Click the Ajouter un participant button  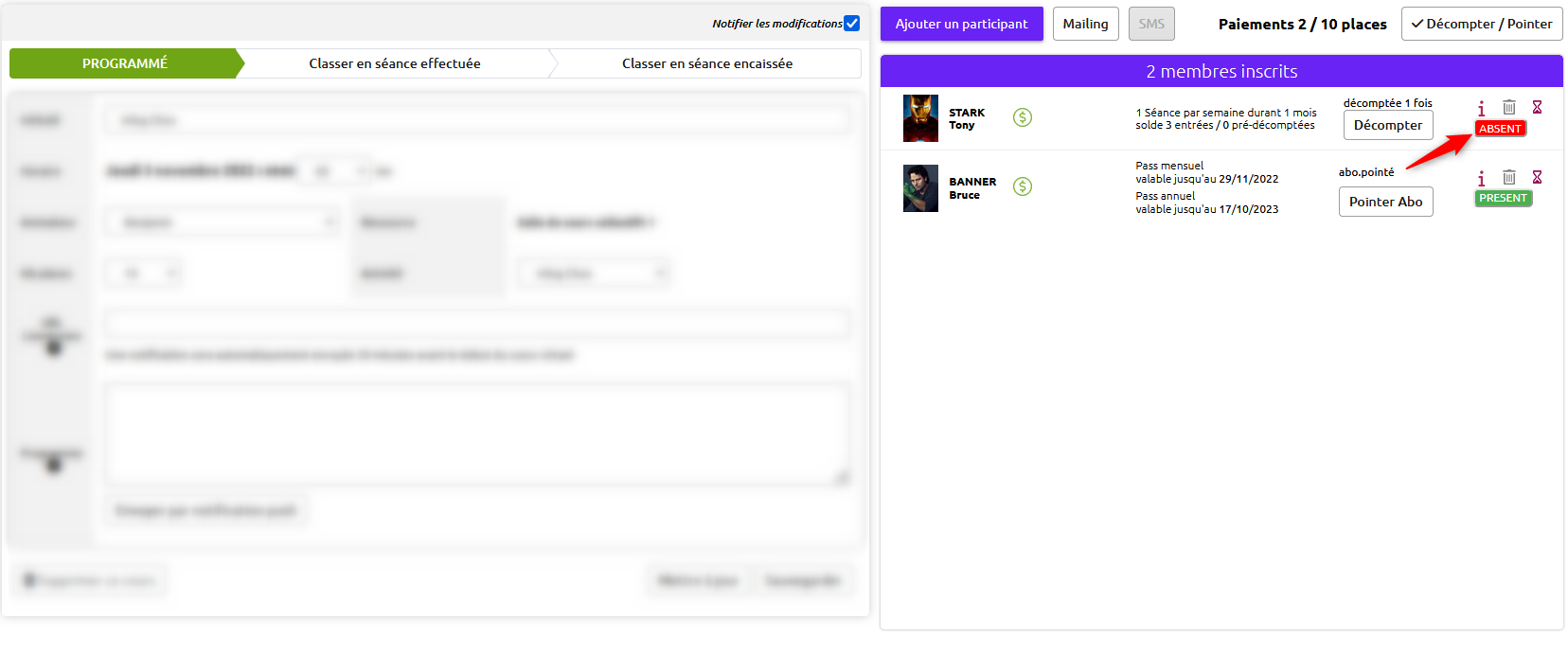point(961,24)
